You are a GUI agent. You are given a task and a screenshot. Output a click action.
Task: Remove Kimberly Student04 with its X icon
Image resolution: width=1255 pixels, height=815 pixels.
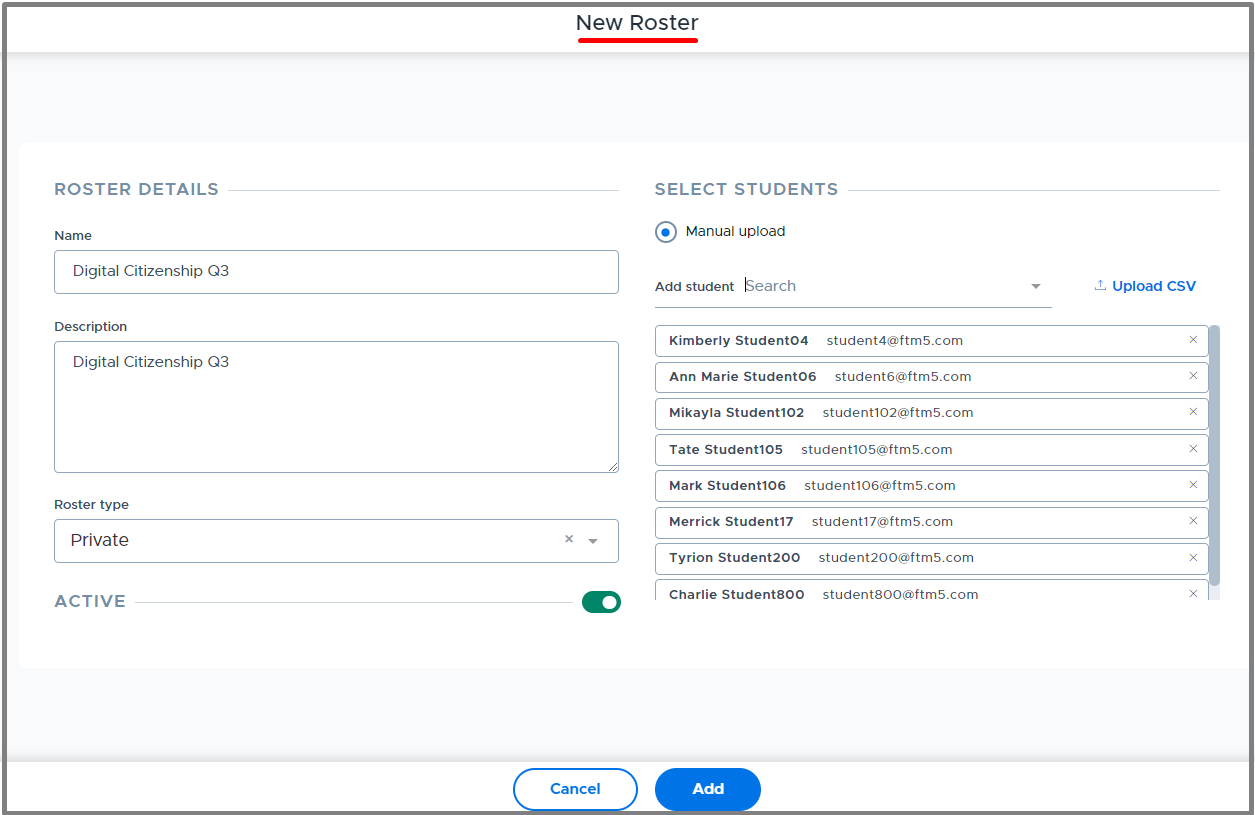(x=1193, y=340)
